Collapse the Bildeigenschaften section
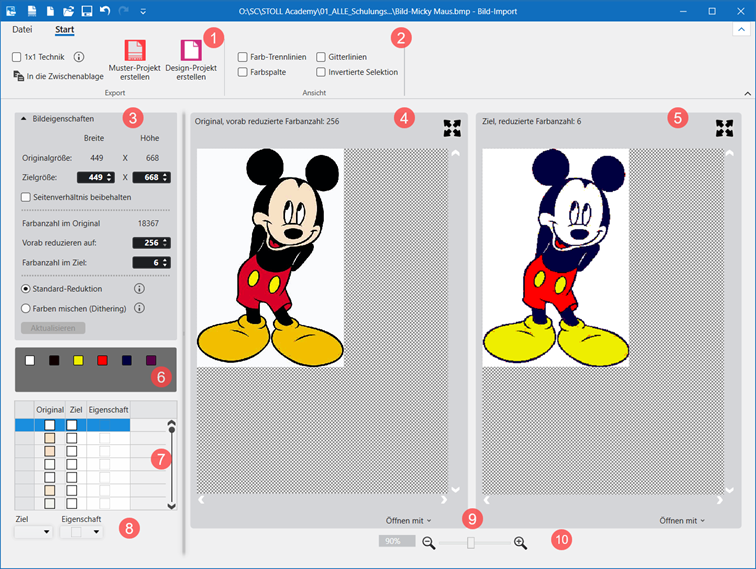The height and width of the screenshot is (569, 756). (24, 117)
